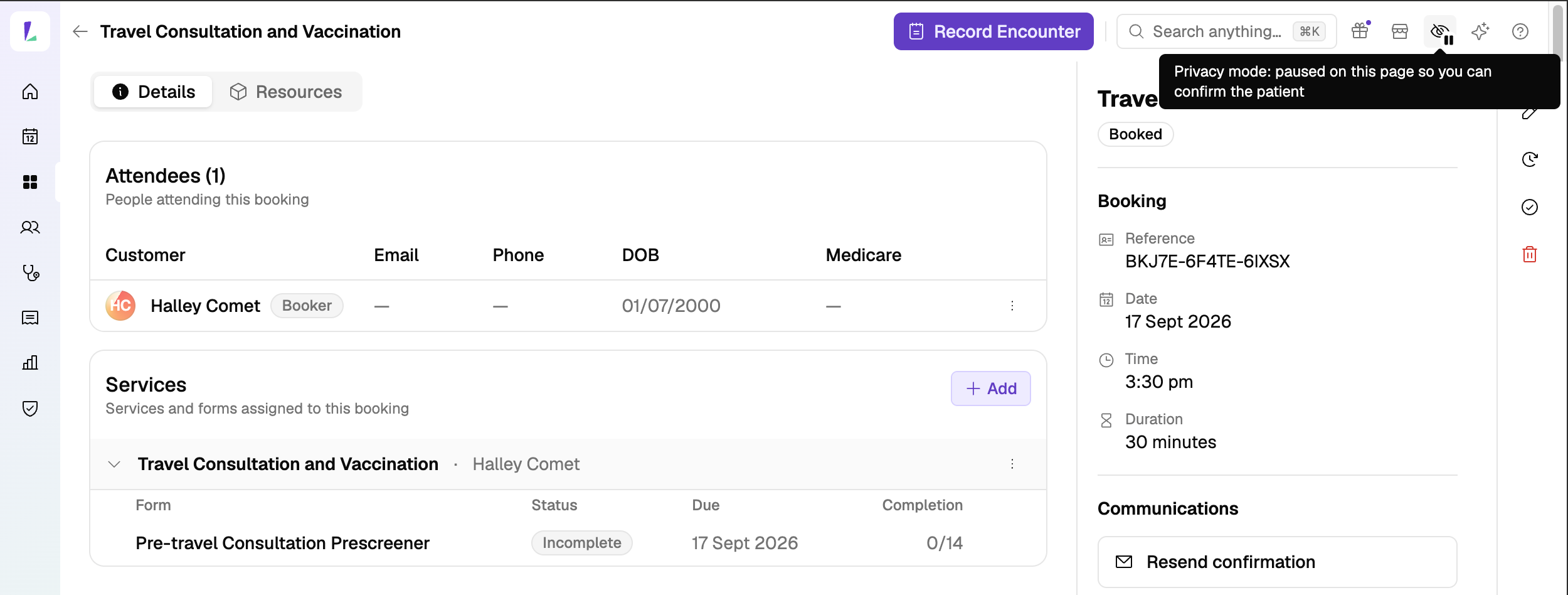Open the shield compliance sidebar icon
This screenshot has height=595, width=1568.
coord(30,409)
